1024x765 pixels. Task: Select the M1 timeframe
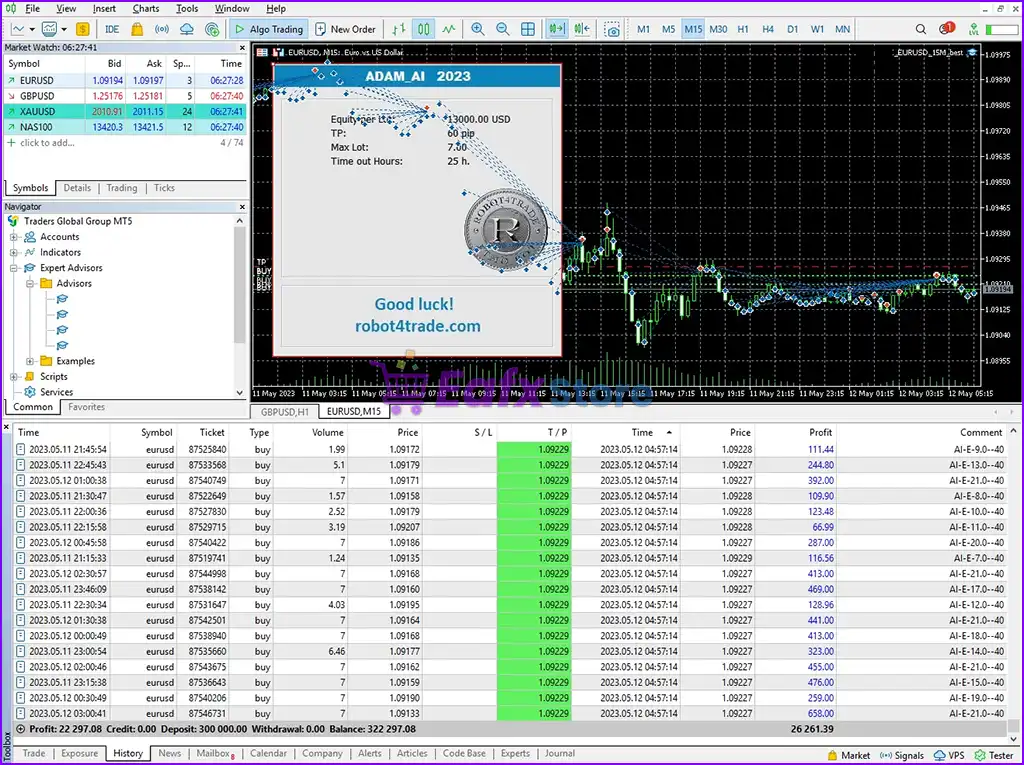[643, 29]
